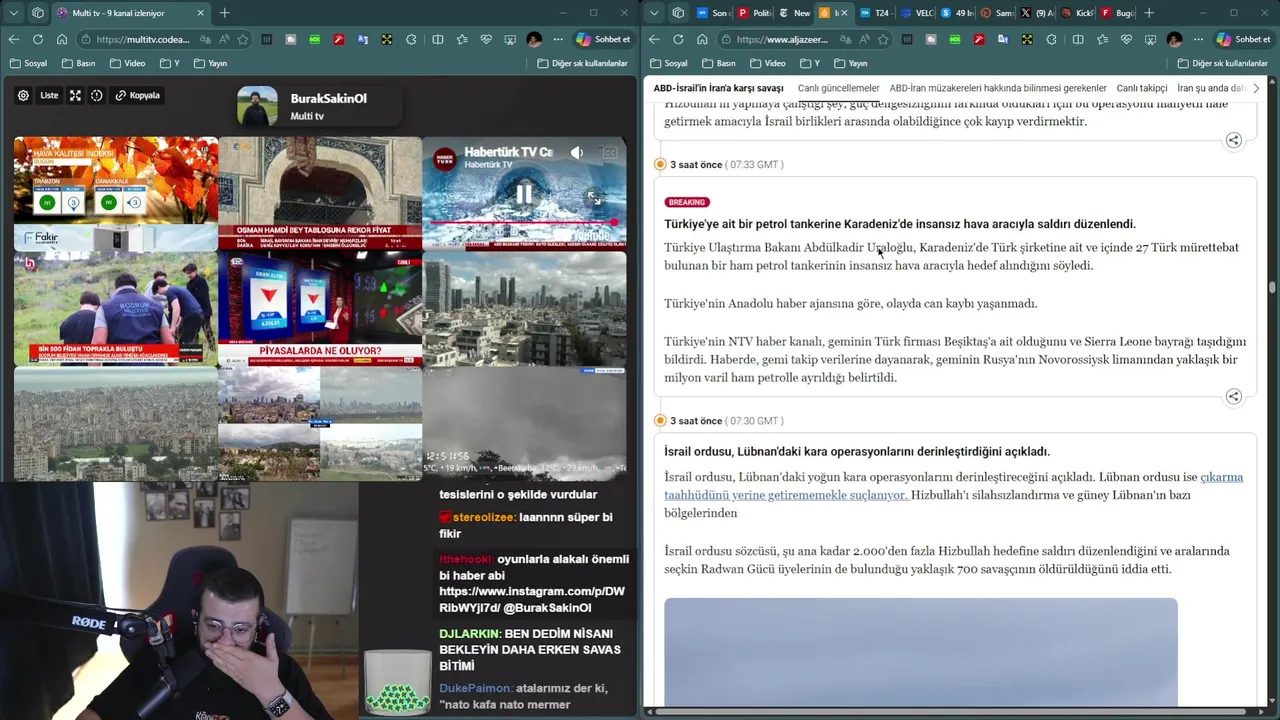Open Canlı takipçi section
1280x720 pixels.
pos(1142,88)
